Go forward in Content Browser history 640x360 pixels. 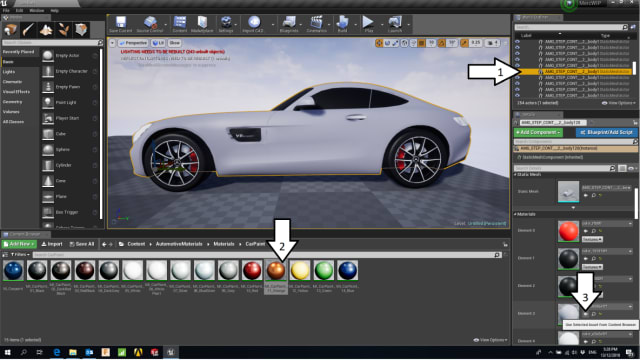(111, 244)
